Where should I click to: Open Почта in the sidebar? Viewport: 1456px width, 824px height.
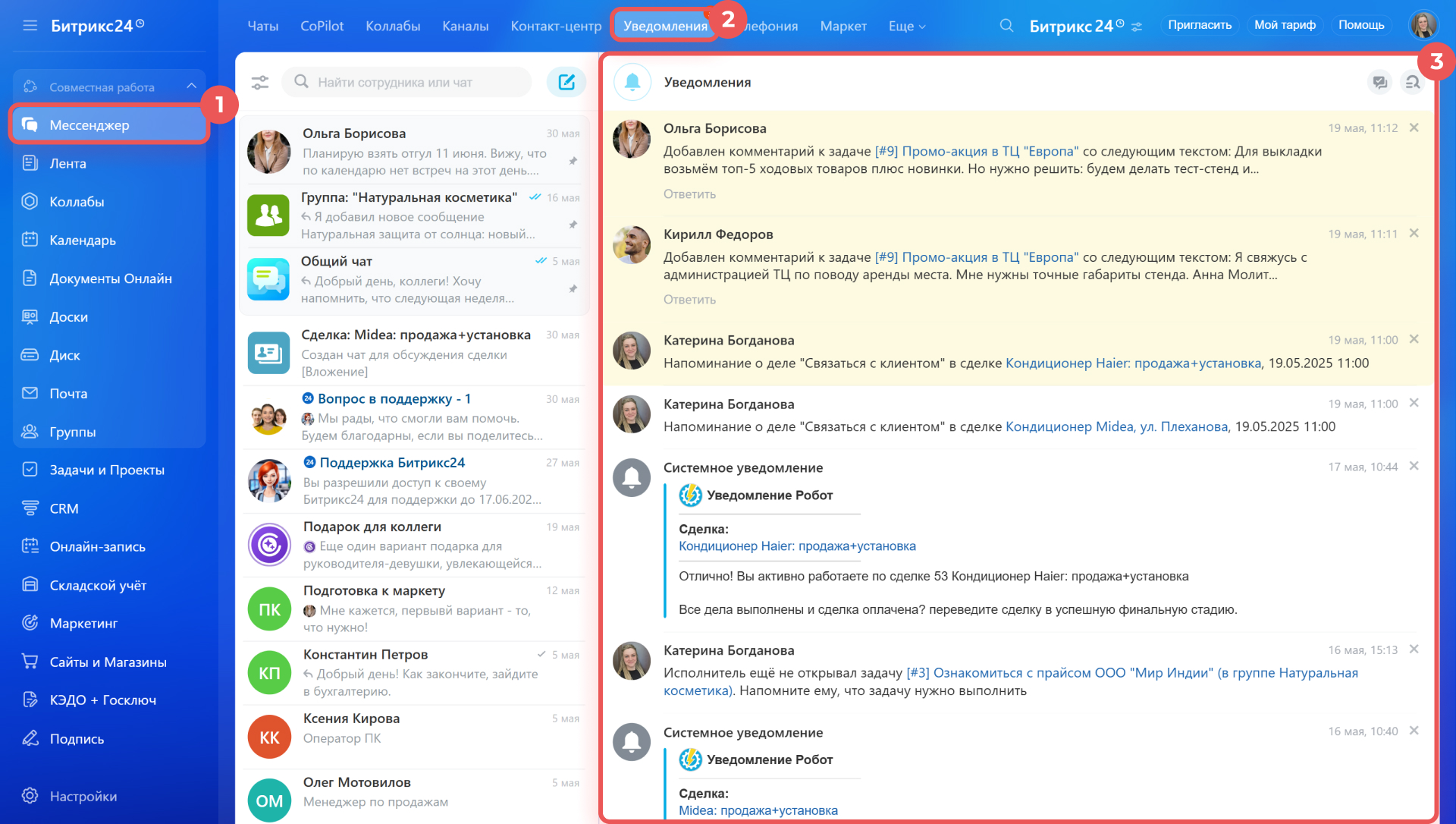109,393
